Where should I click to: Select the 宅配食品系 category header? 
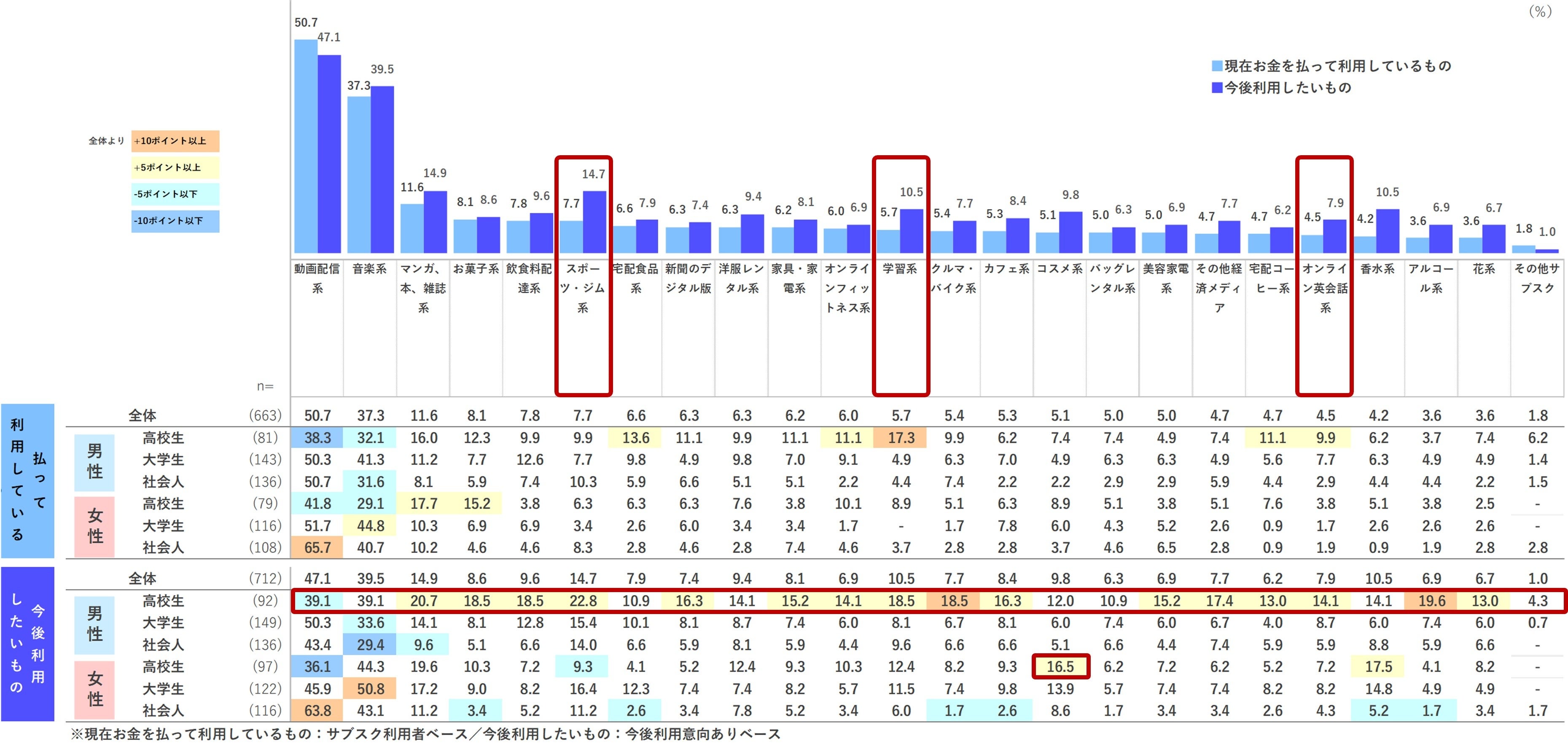pos(635,278)
